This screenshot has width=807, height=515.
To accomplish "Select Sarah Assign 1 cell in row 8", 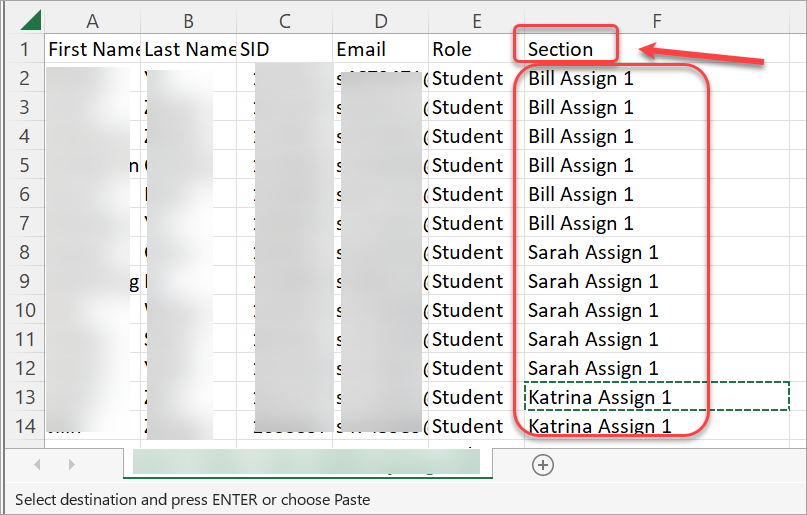I will point(657,252).
